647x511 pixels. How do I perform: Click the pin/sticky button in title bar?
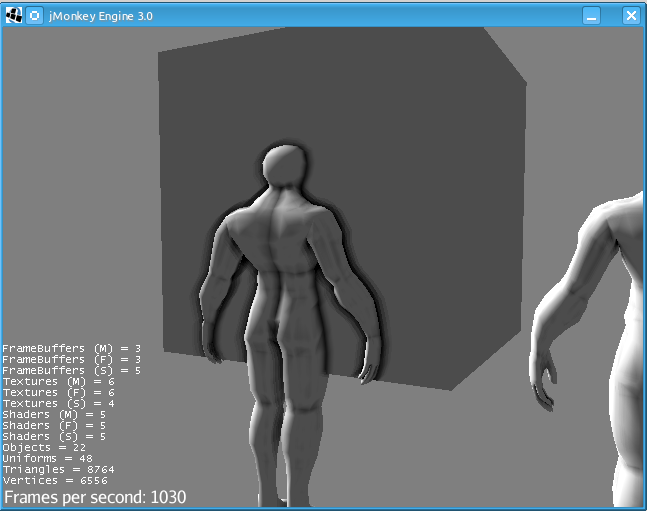tap(35, 16)
